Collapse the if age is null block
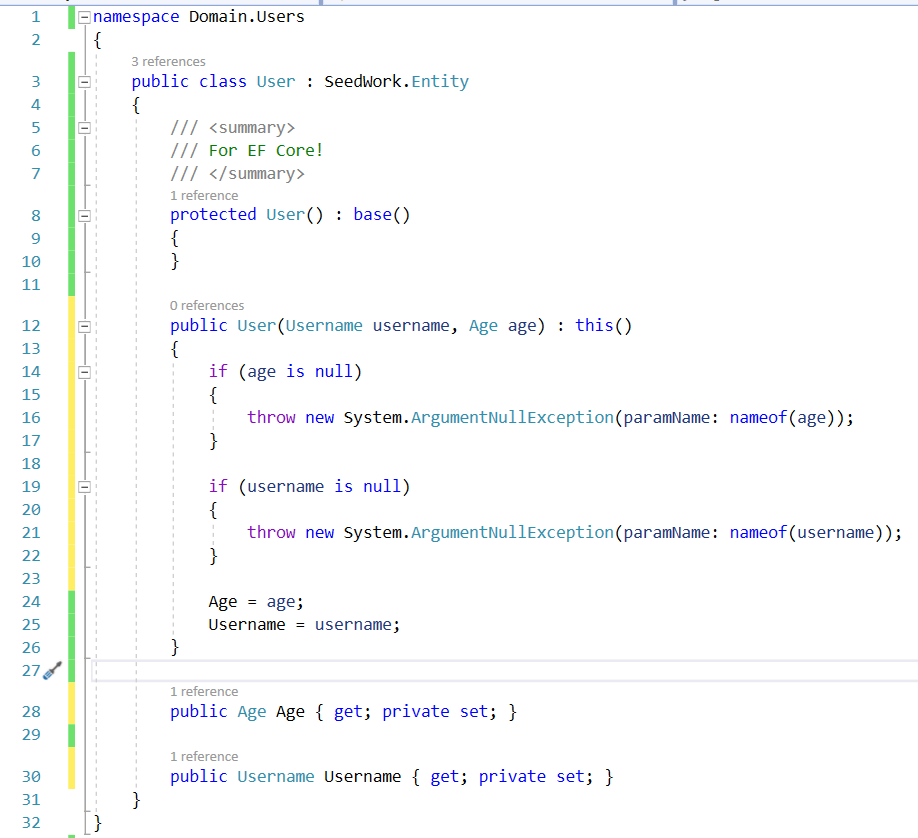The height and width of the screenshot is (838, 918). 84,371
